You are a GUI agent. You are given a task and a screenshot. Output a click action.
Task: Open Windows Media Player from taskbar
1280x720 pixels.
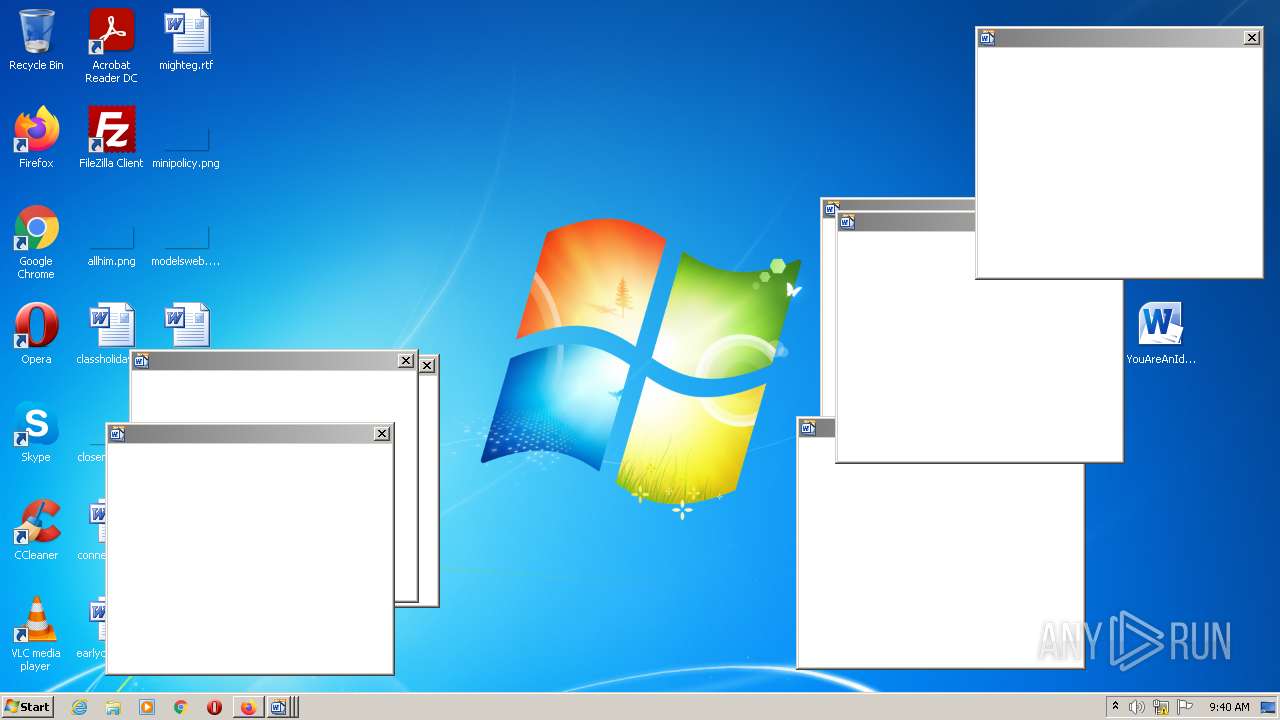(147, 707)
